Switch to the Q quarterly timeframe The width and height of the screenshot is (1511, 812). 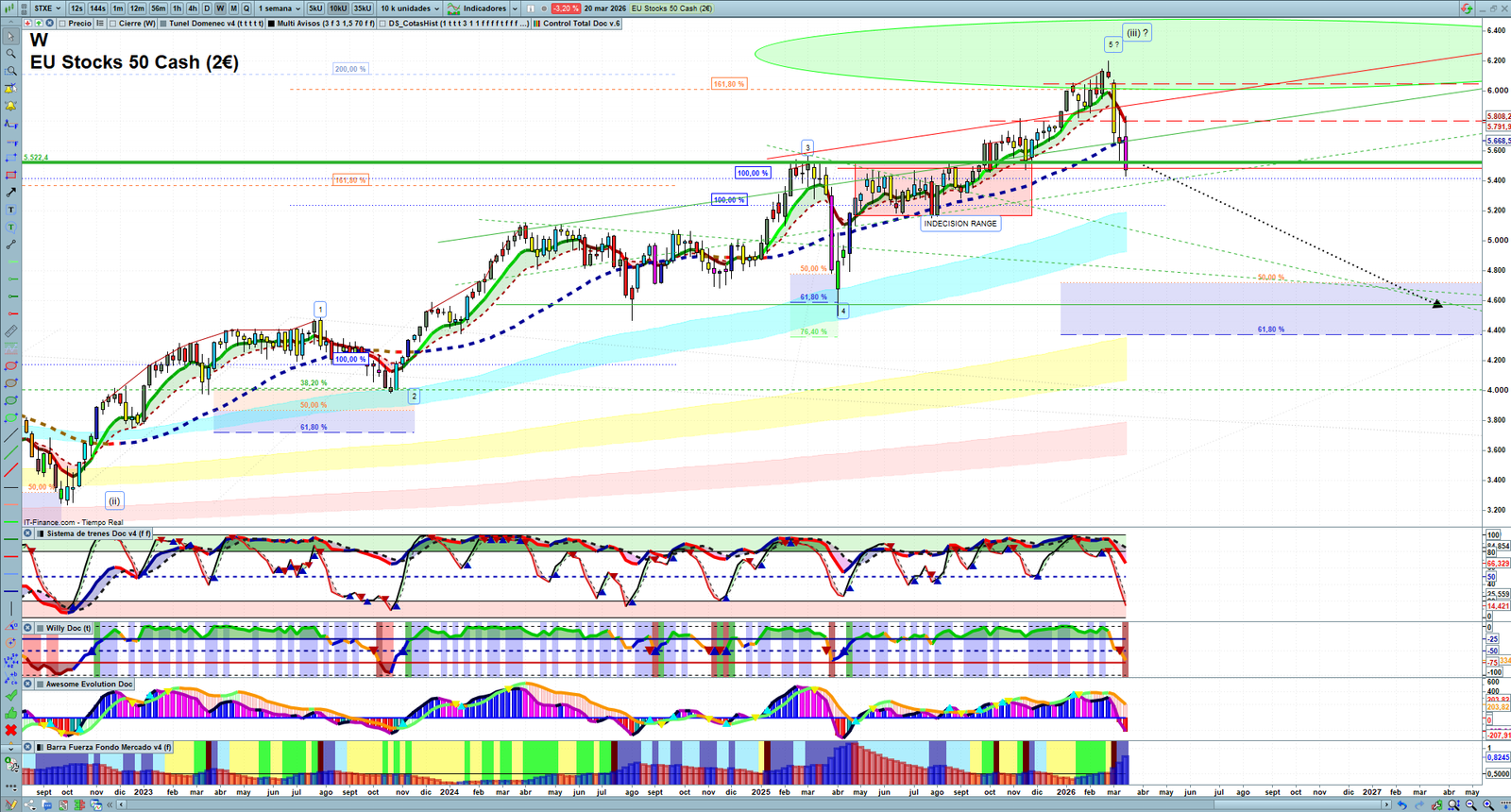246,8
